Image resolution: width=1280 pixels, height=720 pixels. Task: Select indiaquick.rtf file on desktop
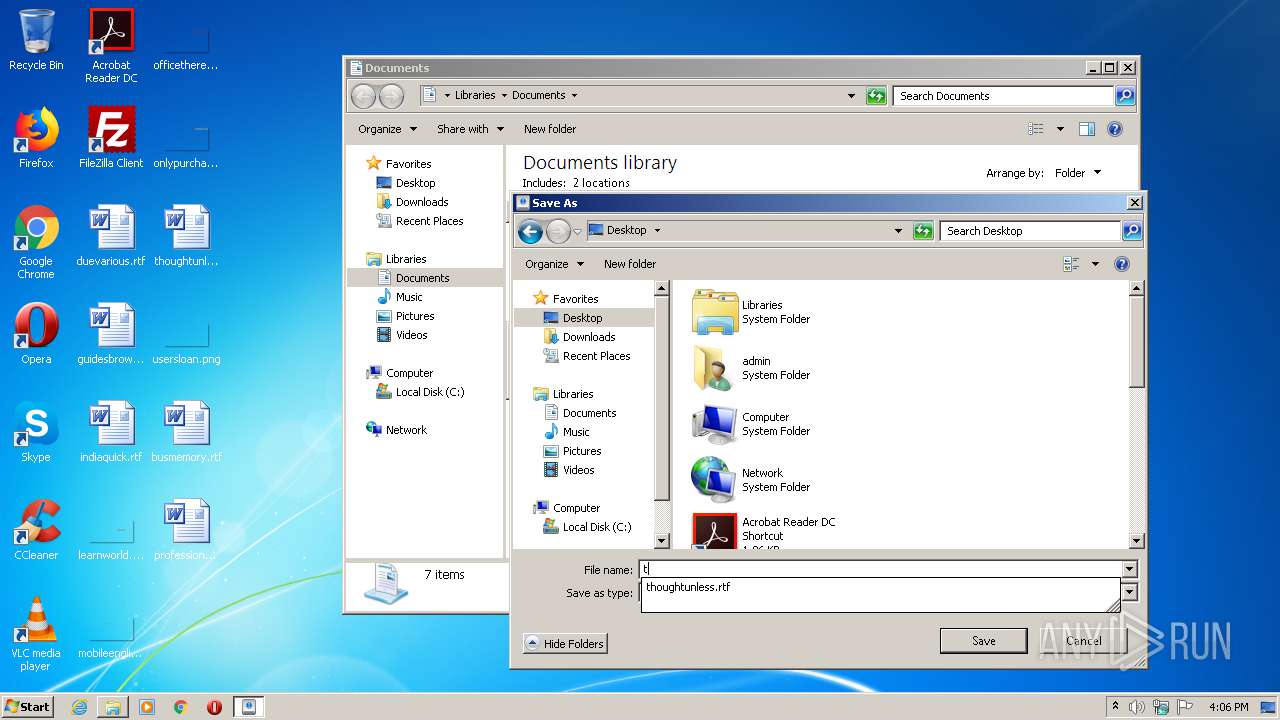click(x=111, y=432)
